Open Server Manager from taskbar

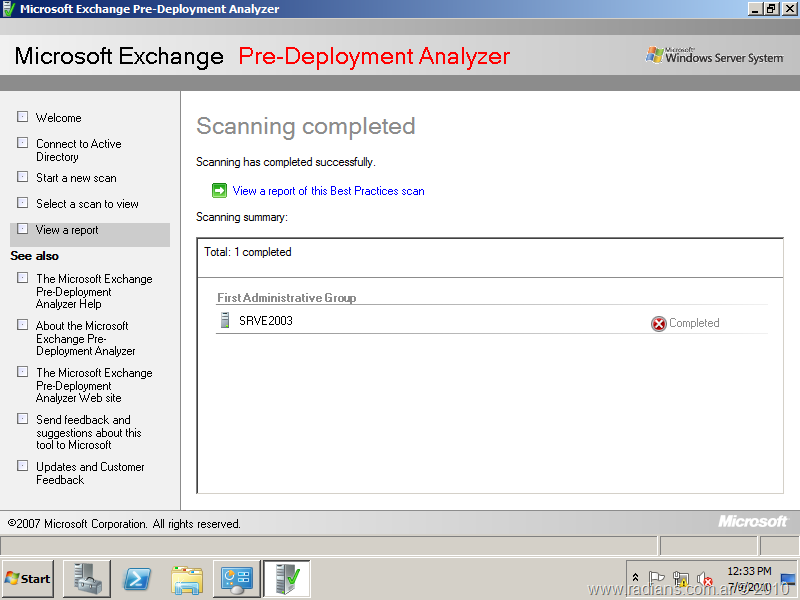87,579
